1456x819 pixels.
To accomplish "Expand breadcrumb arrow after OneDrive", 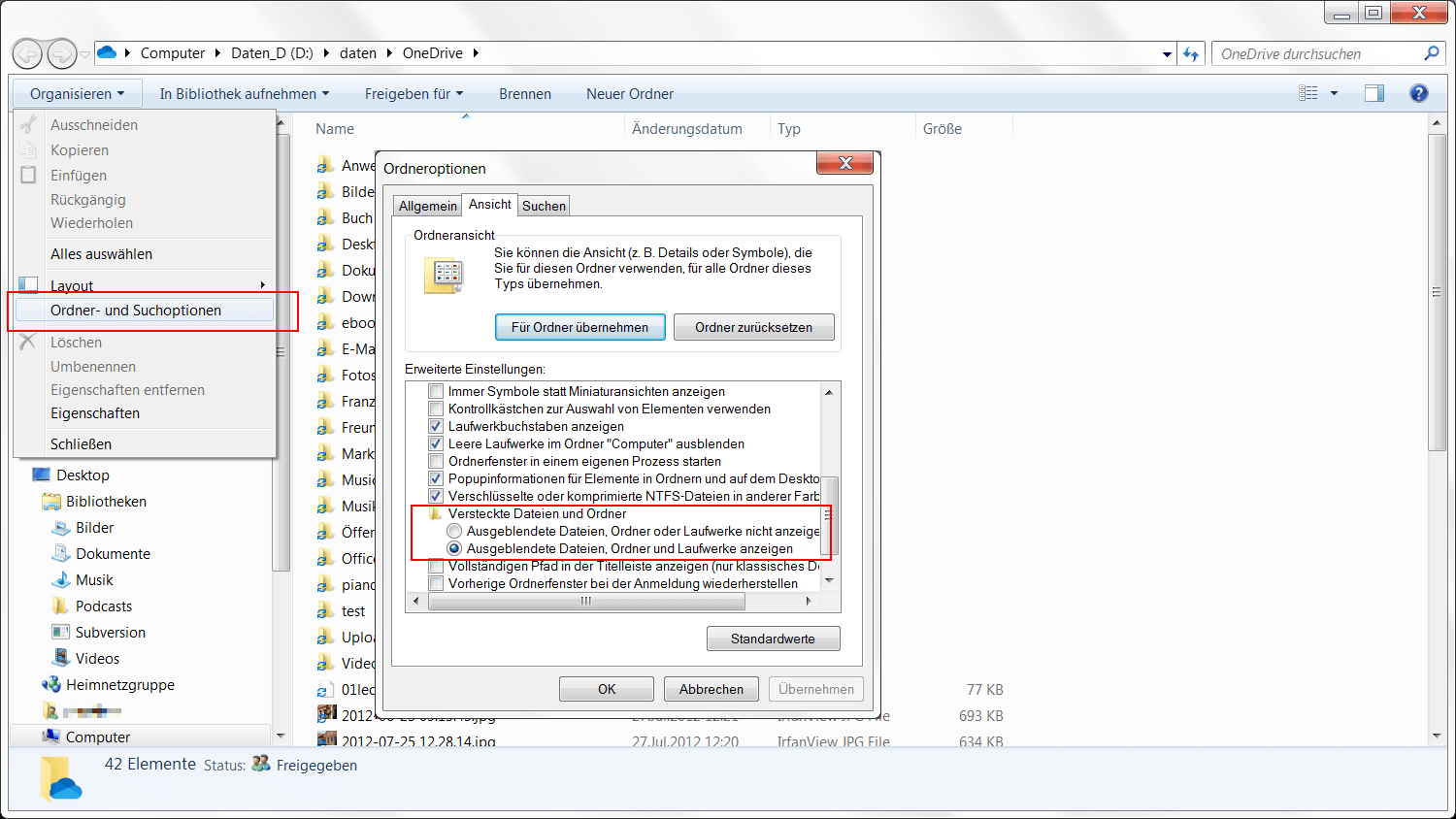I will [476, 53].
